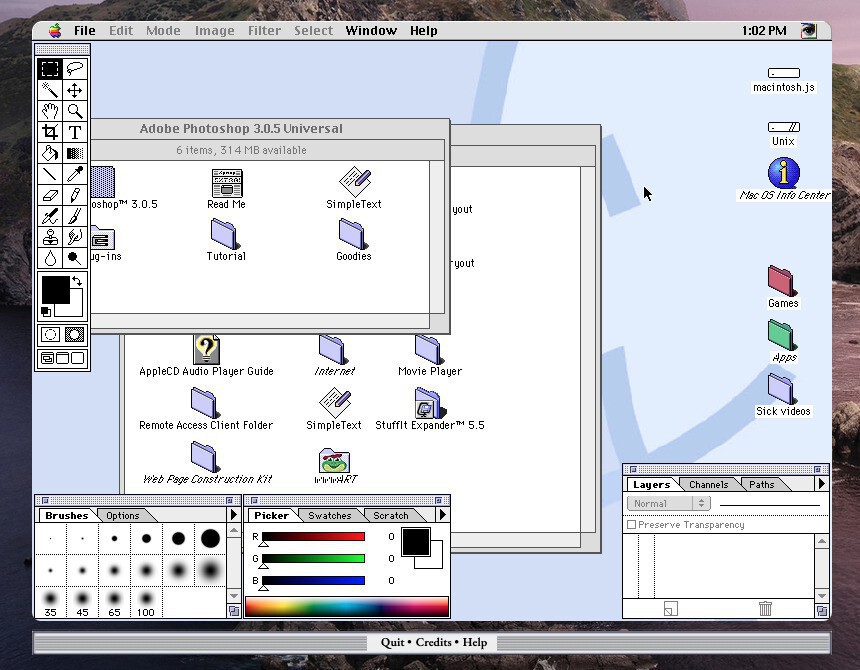Switch to Quick Mask mode
Viewport: 860px width, 670px height.
[x=75, y=335]
